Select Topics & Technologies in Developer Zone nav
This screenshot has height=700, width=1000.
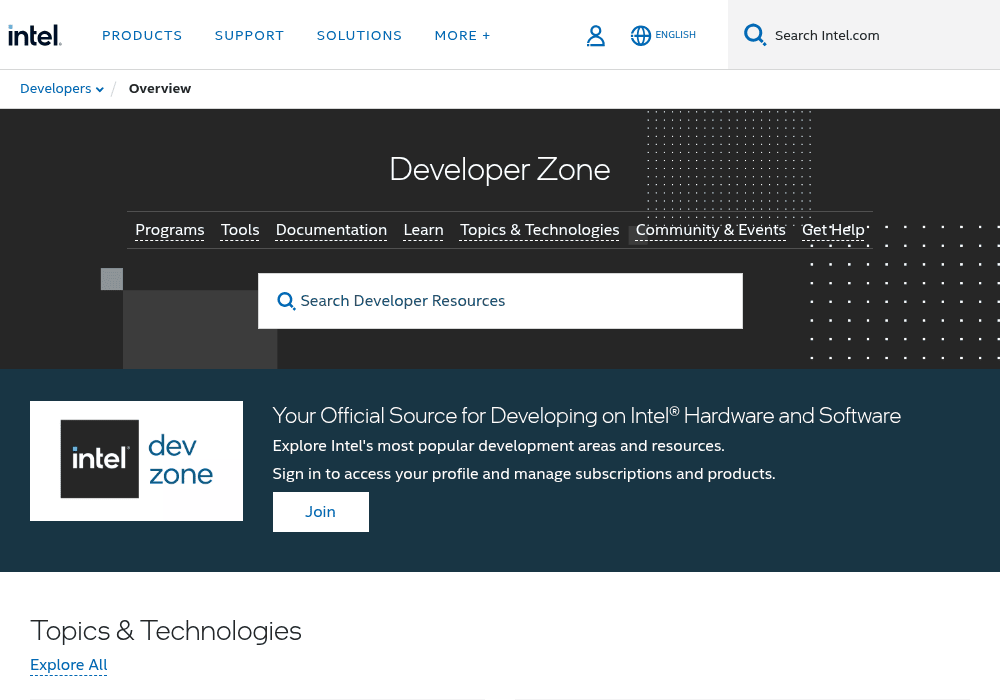pyautogui.click(x=540, y=230)
